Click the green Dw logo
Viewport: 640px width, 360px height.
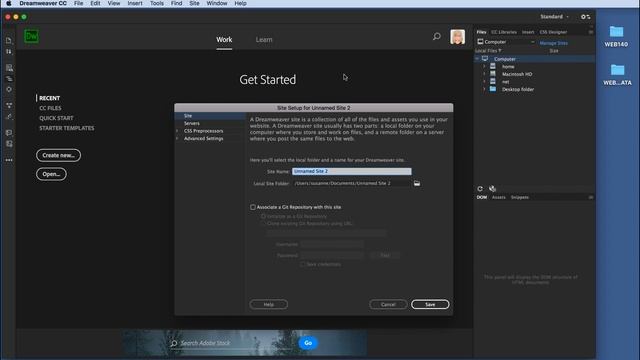pyautogui.click(x=31, y=36)
